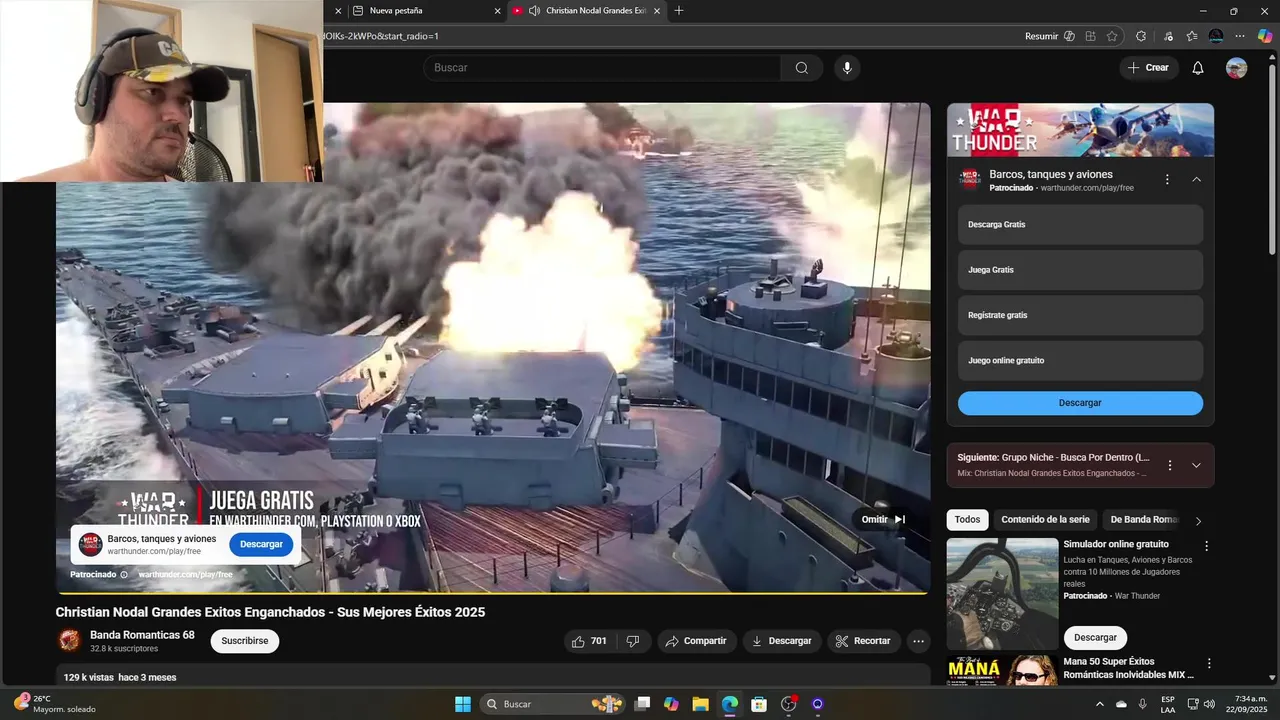Click the Crear button
The height and width of the screenshot is (720, 1280).
pyautogui.click(x=1148, y=68)
